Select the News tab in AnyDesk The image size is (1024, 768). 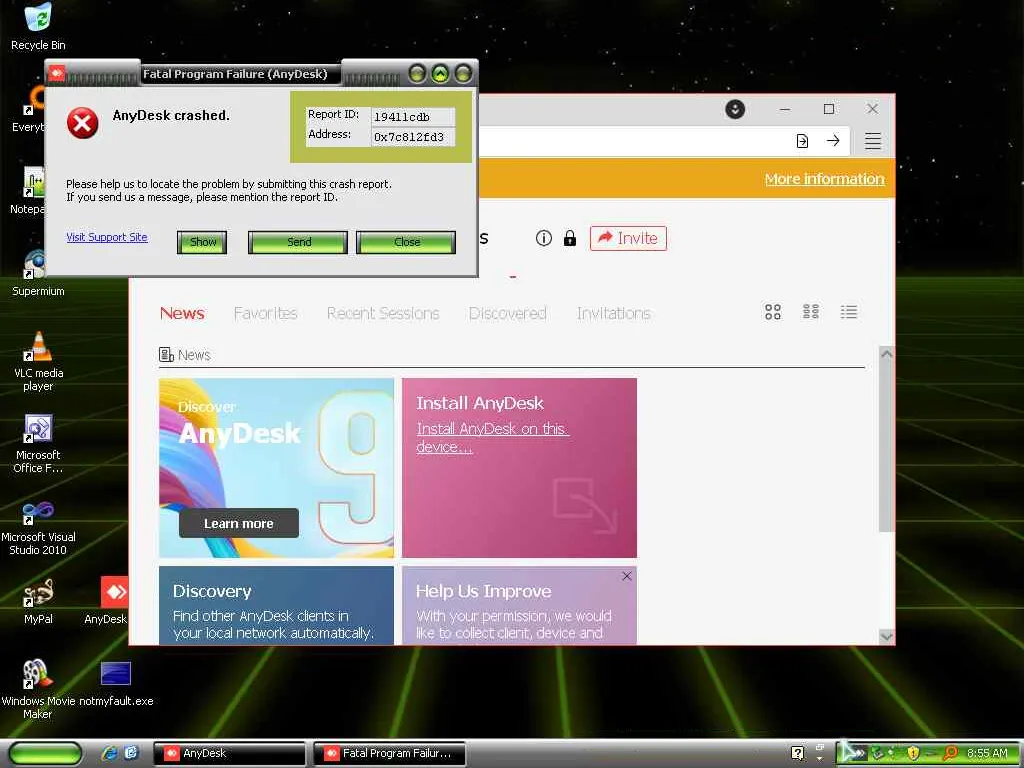182,313
